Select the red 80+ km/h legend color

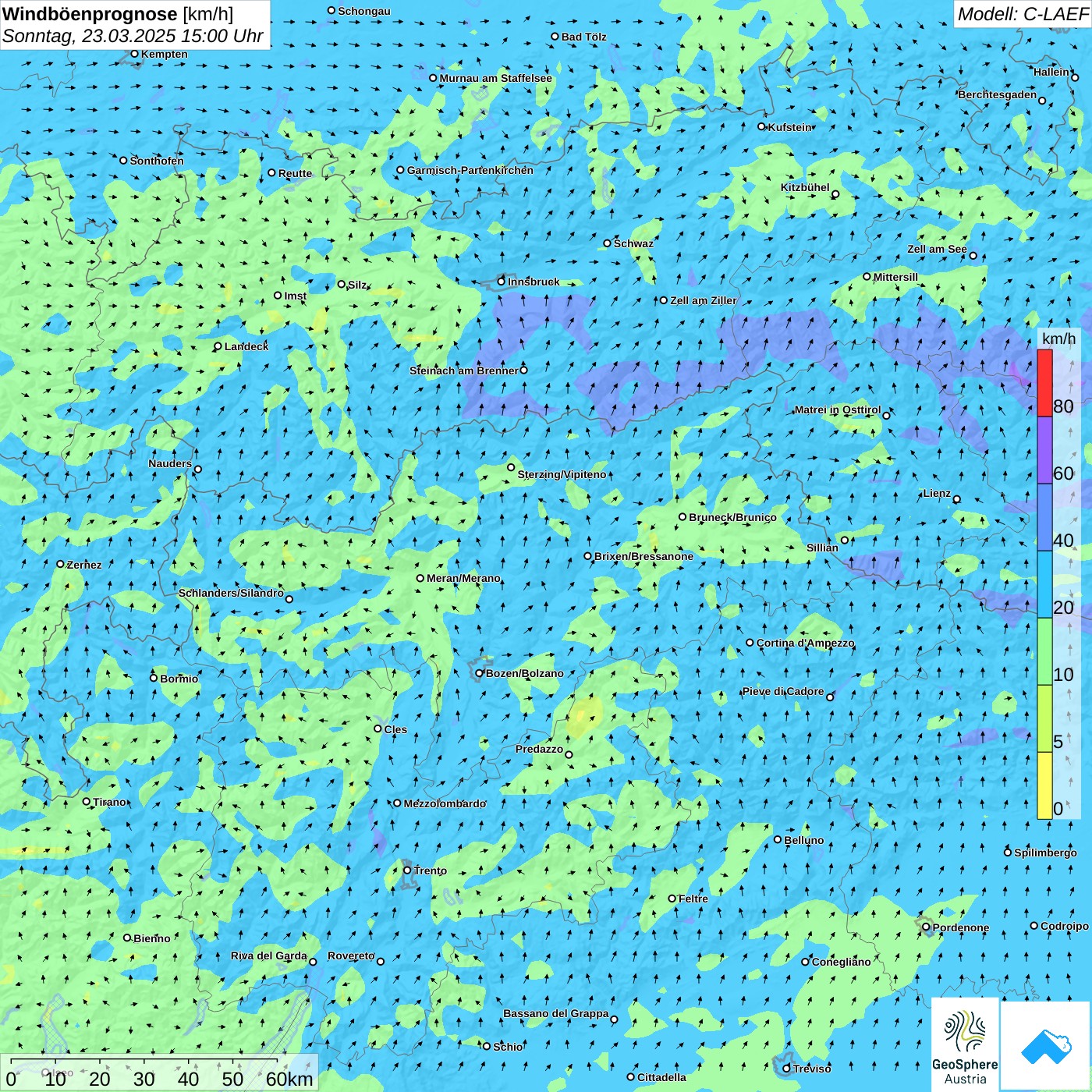(1044, 383)
